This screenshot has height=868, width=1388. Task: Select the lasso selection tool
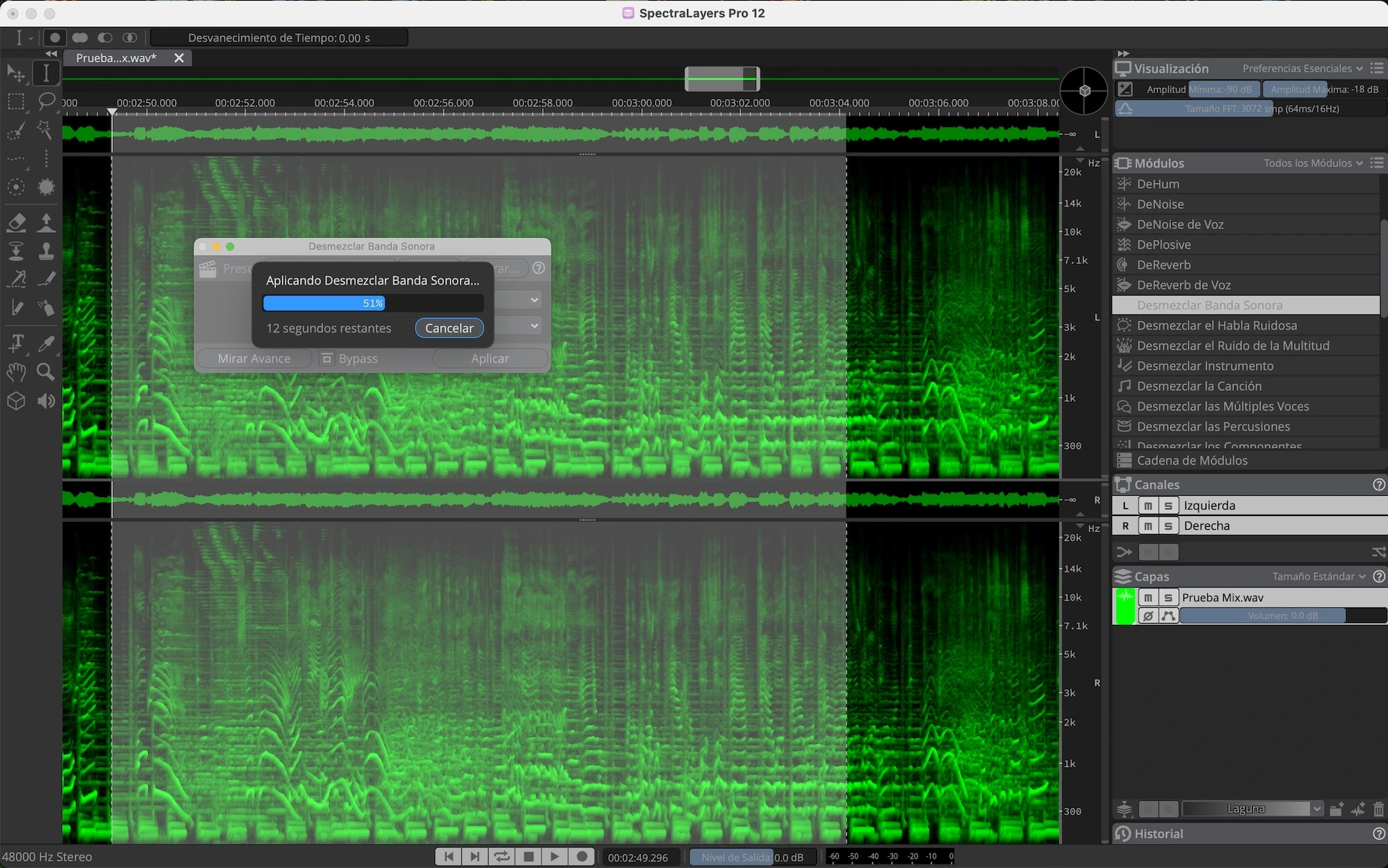point(46,101)
